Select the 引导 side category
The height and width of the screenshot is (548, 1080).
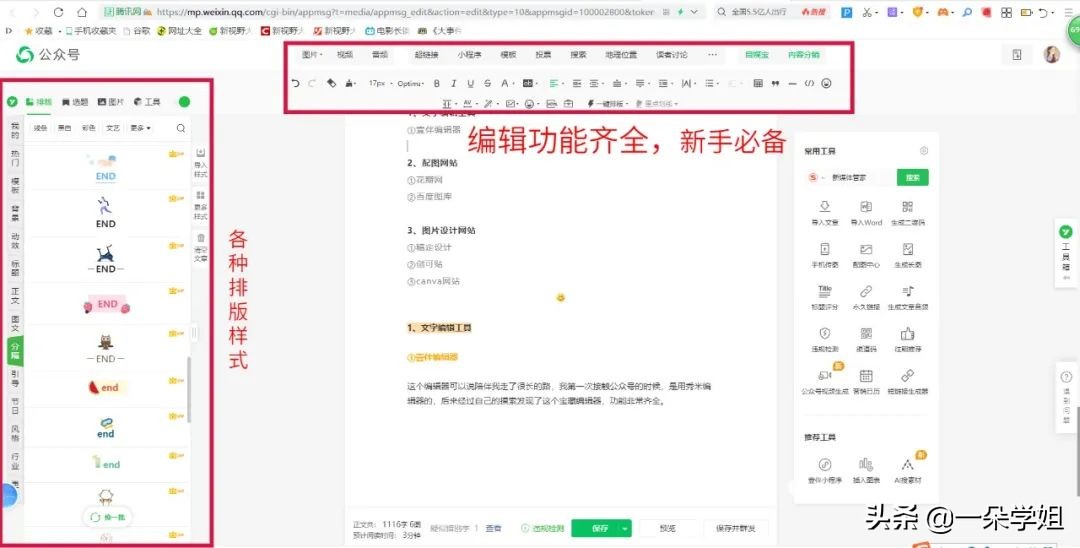click(x=15, y=379)
